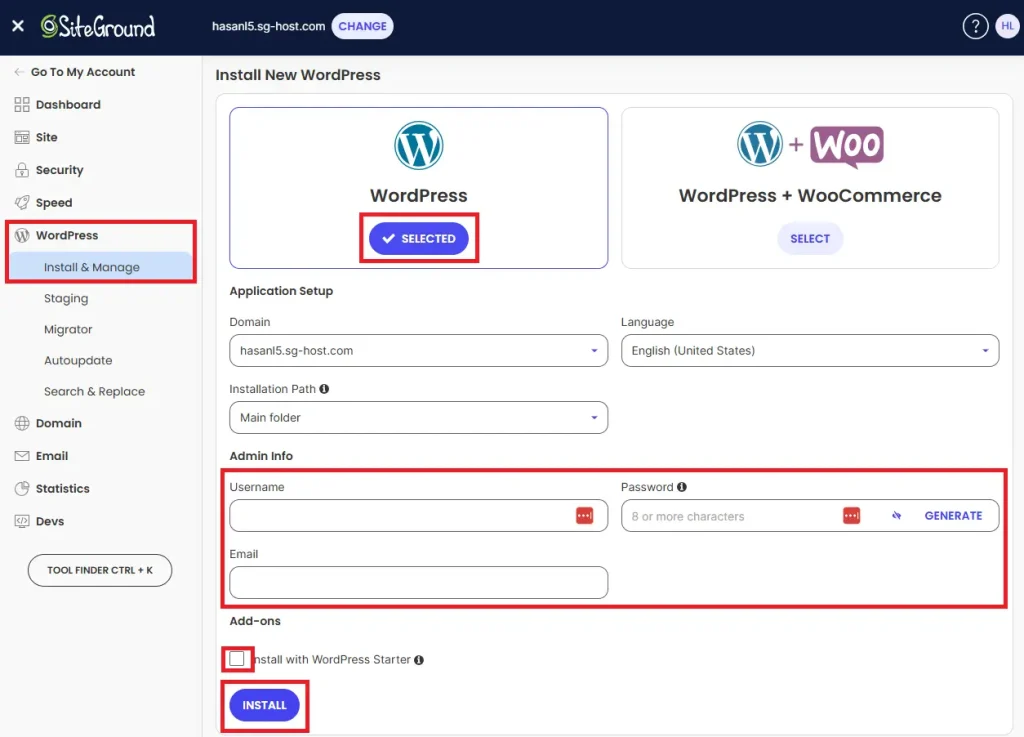The width and height of the screenshot is (1024, 737).
Task: Click the hasanl5.sg-host.com site name in header
Action: click(268, 26)
